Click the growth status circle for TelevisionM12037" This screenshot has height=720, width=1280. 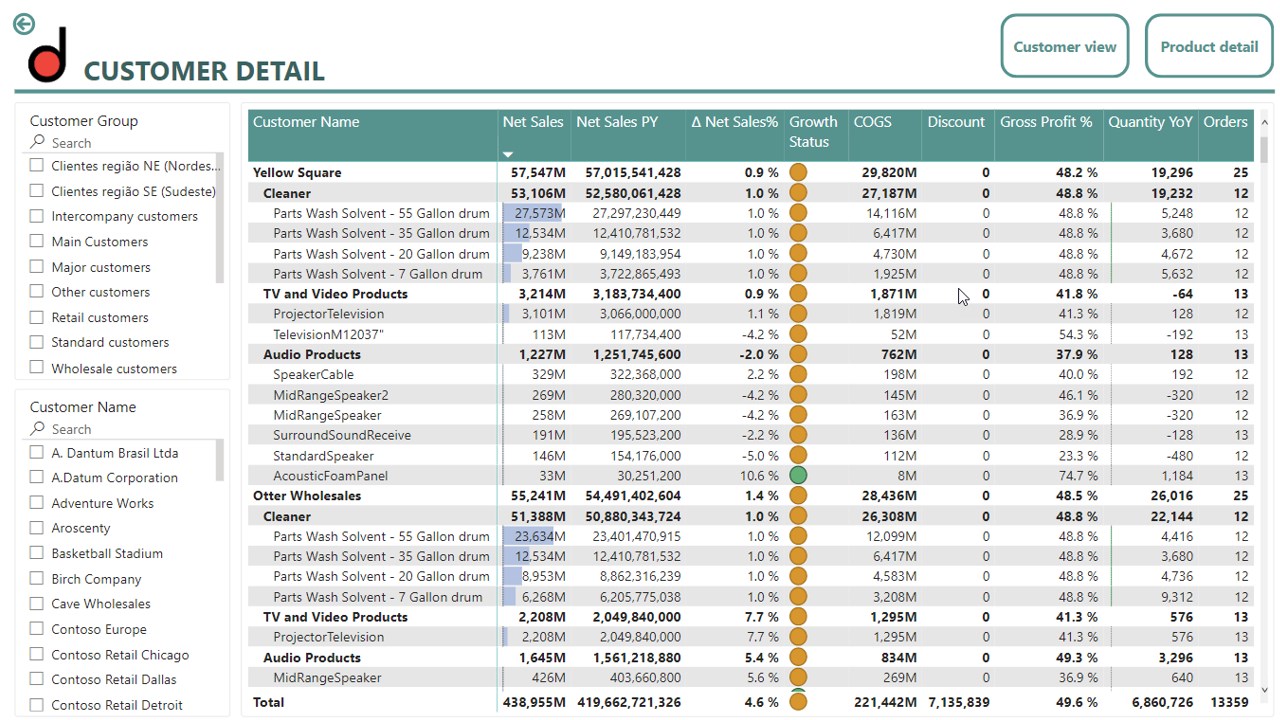798,334
